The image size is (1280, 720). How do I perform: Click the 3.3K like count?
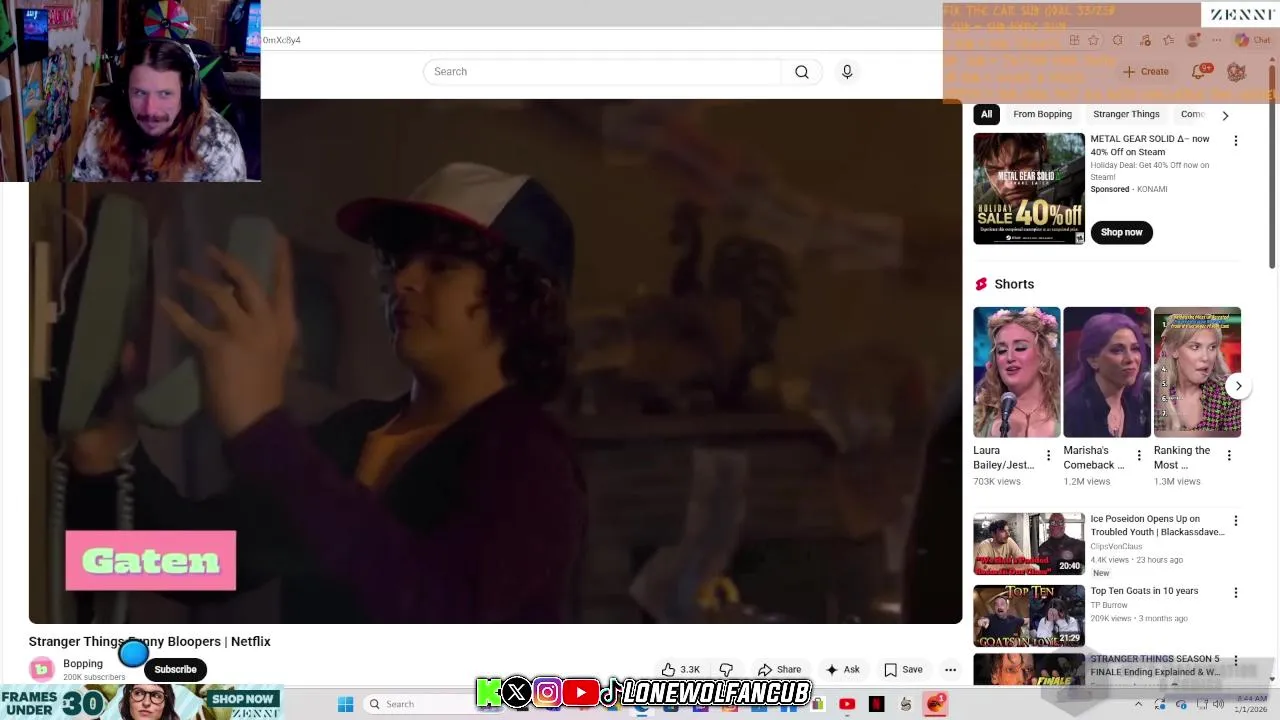[x=690, y=670]
